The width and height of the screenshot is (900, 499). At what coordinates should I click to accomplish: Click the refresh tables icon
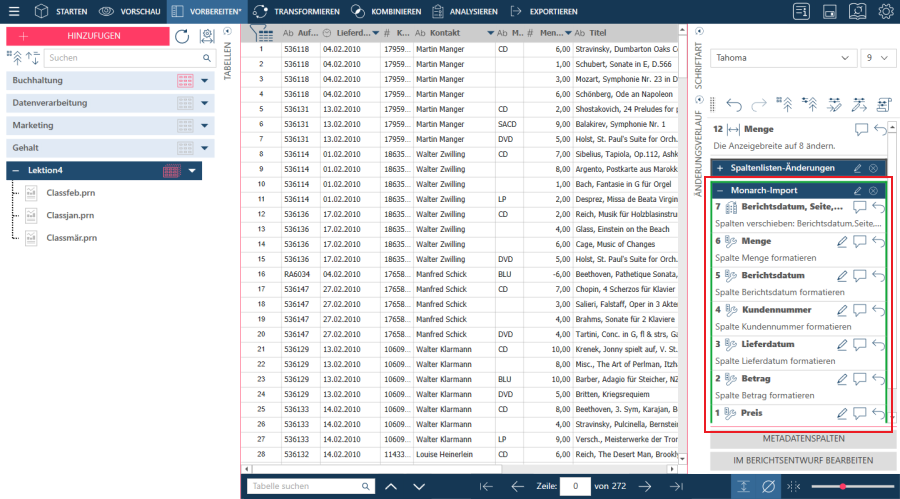[182, 36]
